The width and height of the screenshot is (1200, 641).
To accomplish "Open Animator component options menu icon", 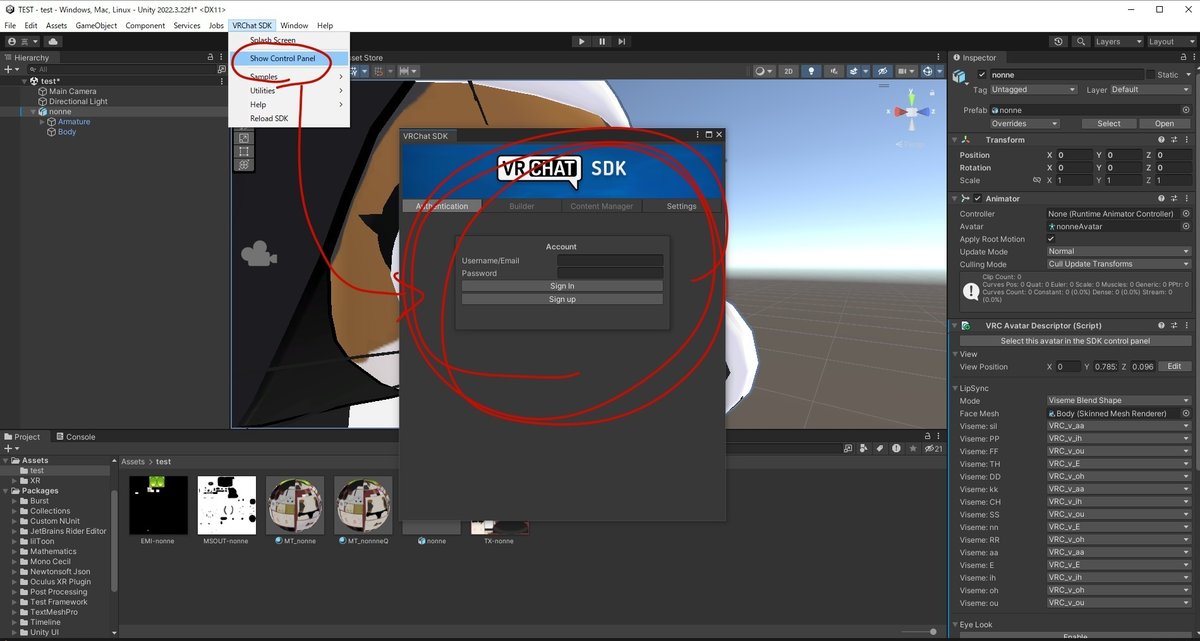I will (1186, 198).
